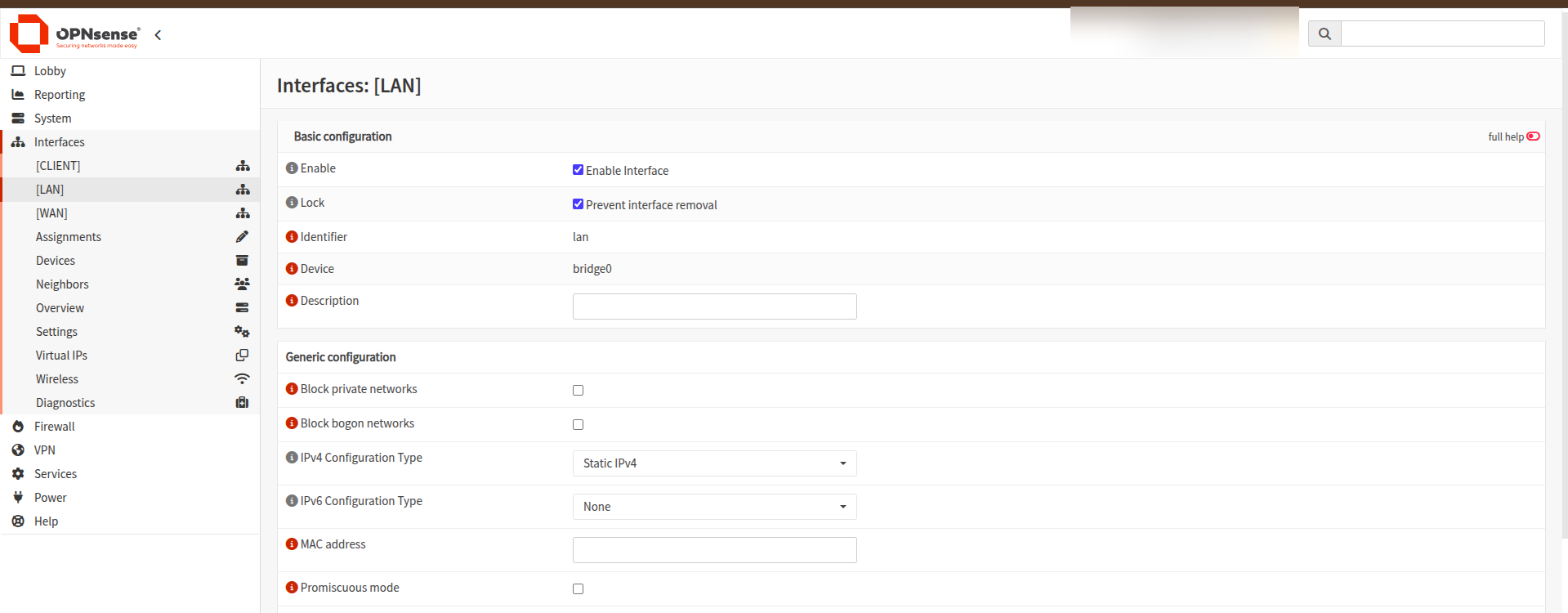Expand the Firewall menu section
Image resolution: width=1568 pixels, height=613 pixels.
tap(130, 427)
